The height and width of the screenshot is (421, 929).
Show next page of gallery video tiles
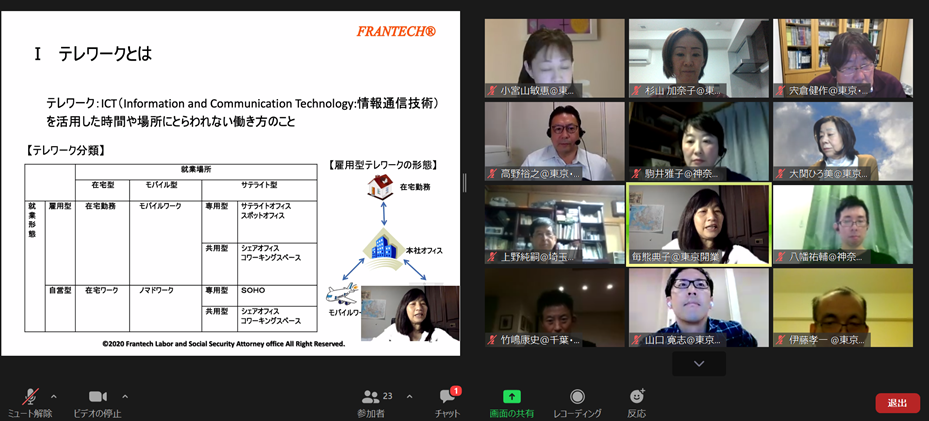pyautogui.click(x=699, y=364)
